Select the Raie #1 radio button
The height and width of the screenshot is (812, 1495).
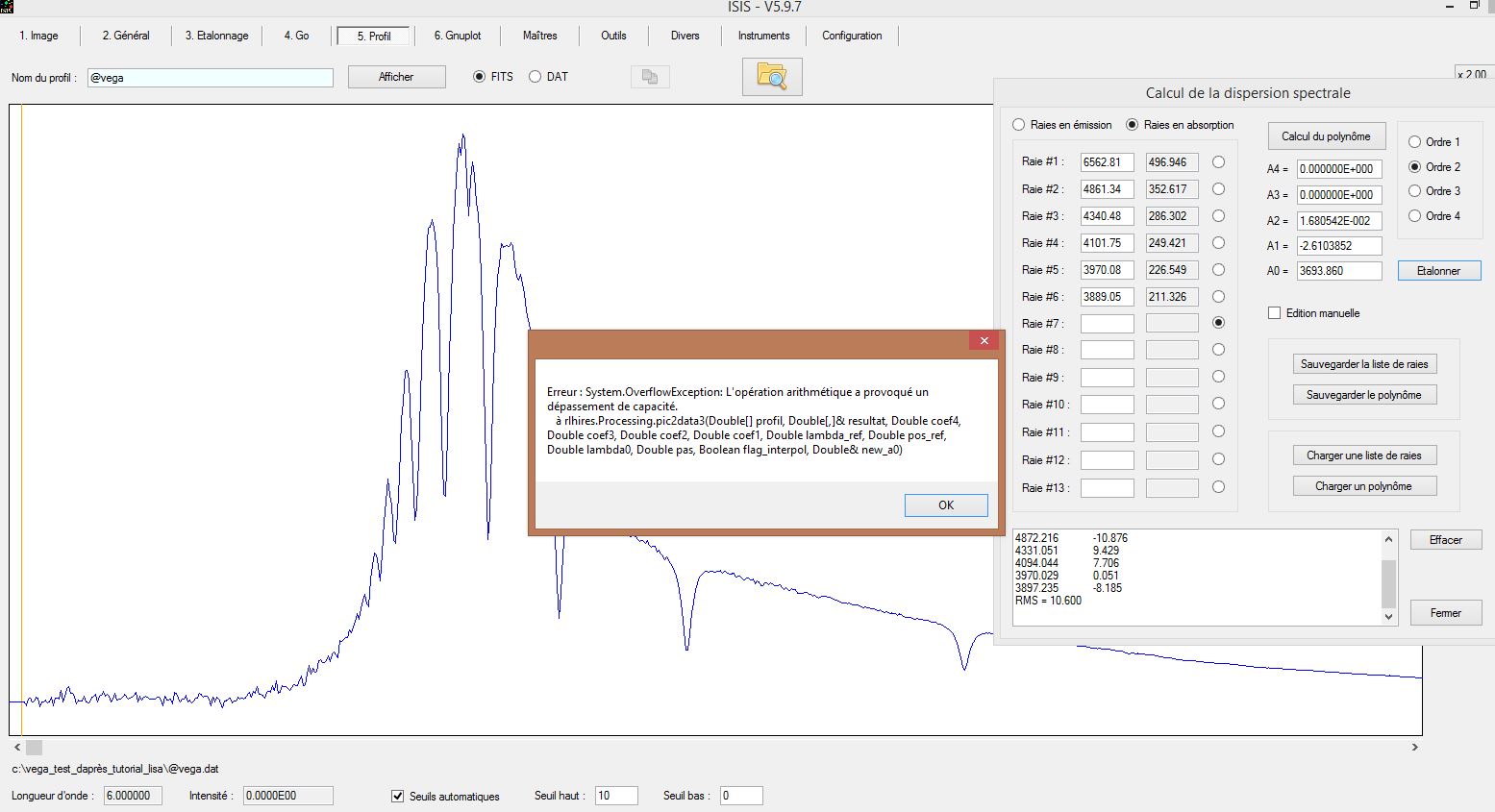tap(1218, 162)
